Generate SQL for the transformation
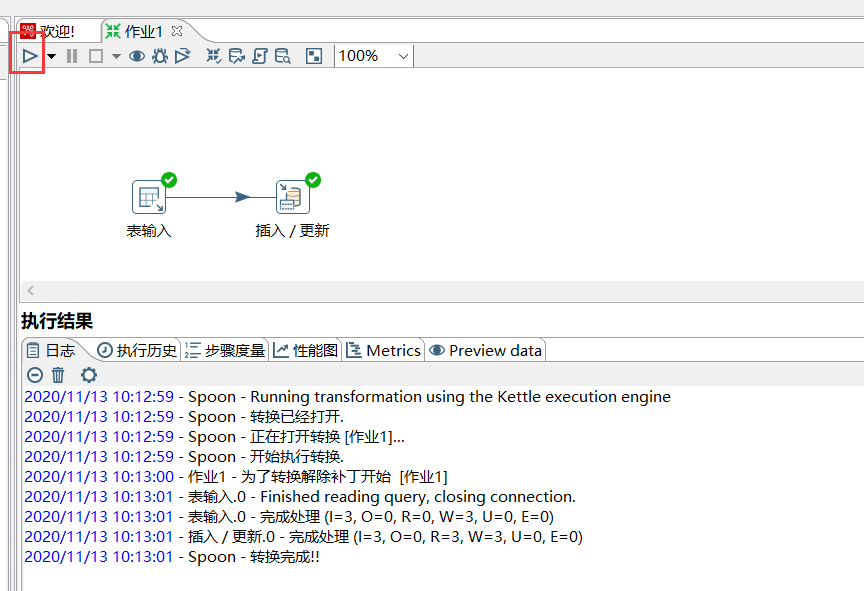Screen dimensions: 864x591 point(259,56)
